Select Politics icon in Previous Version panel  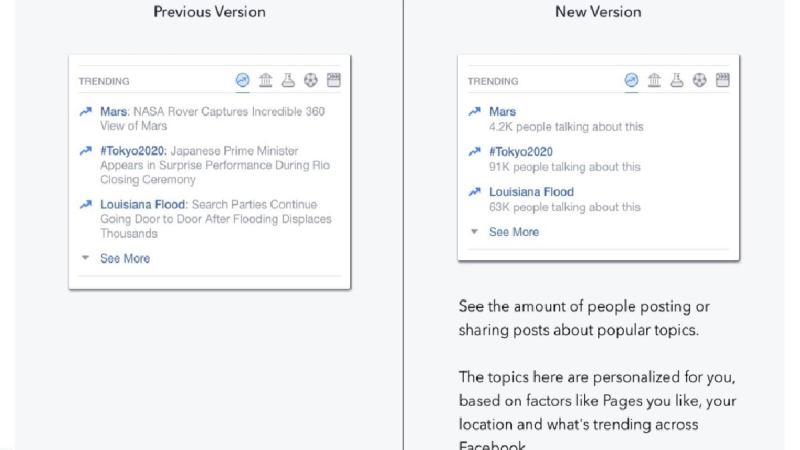[x=265, y=80]
